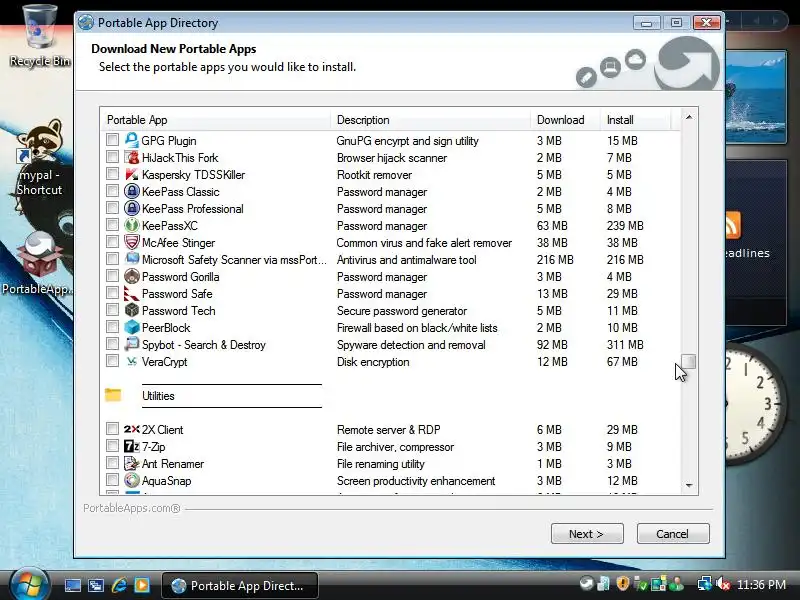Click the PeerBlock blue cube icon
Screen dimensions: 800x600
[x=132, y=328]
